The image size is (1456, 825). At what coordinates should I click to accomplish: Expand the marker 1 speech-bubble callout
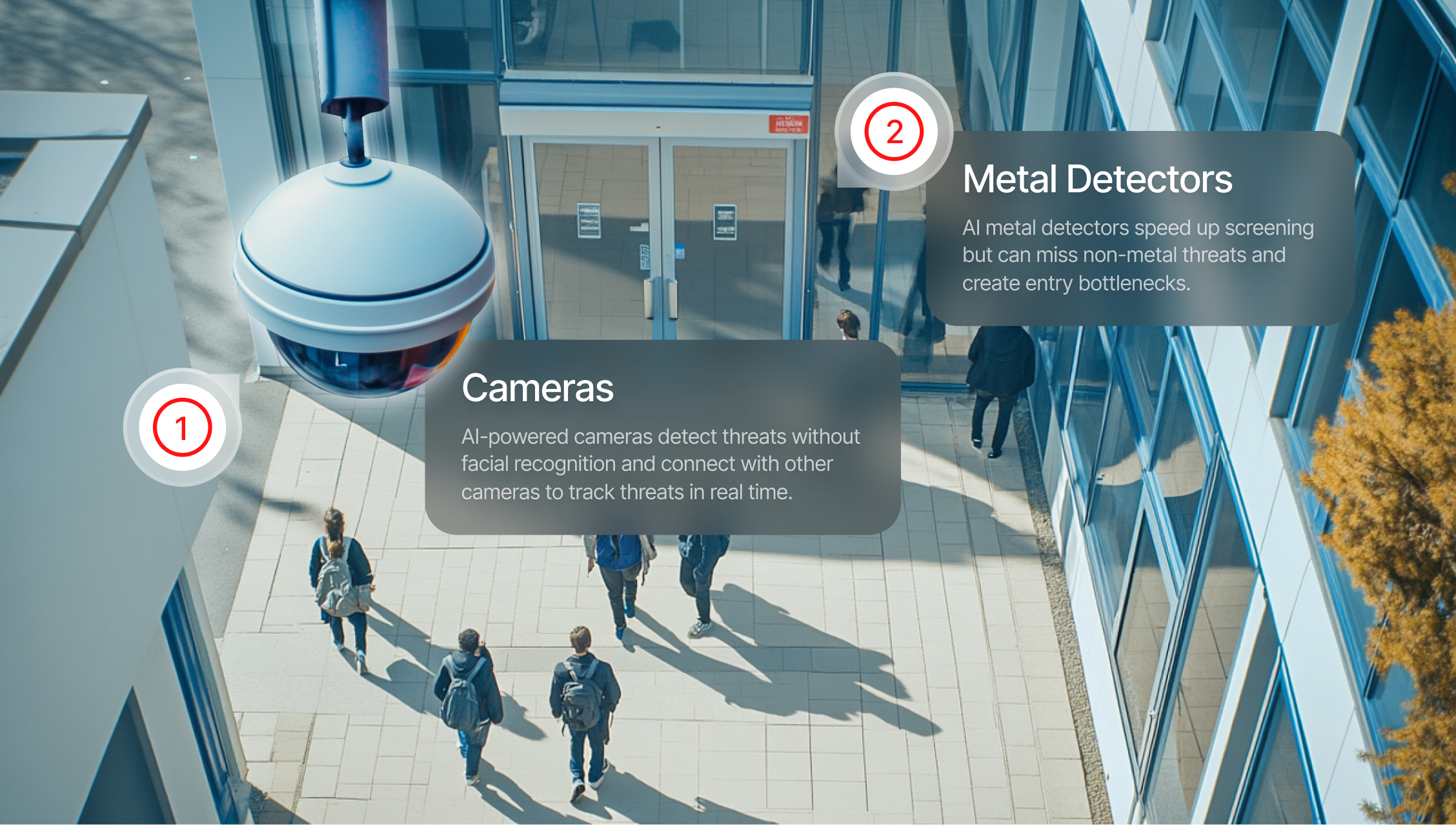(183, 428)
